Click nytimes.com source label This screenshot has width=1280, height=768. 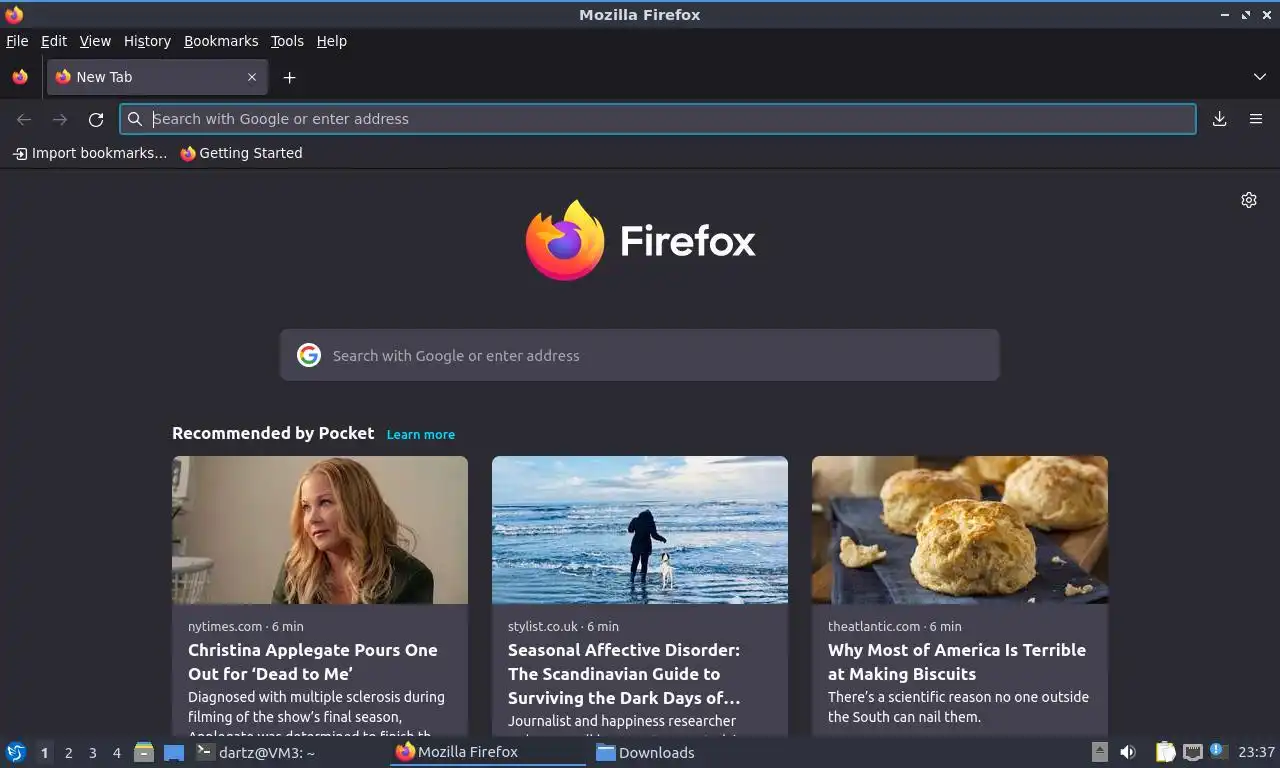[x=225, y=626]
